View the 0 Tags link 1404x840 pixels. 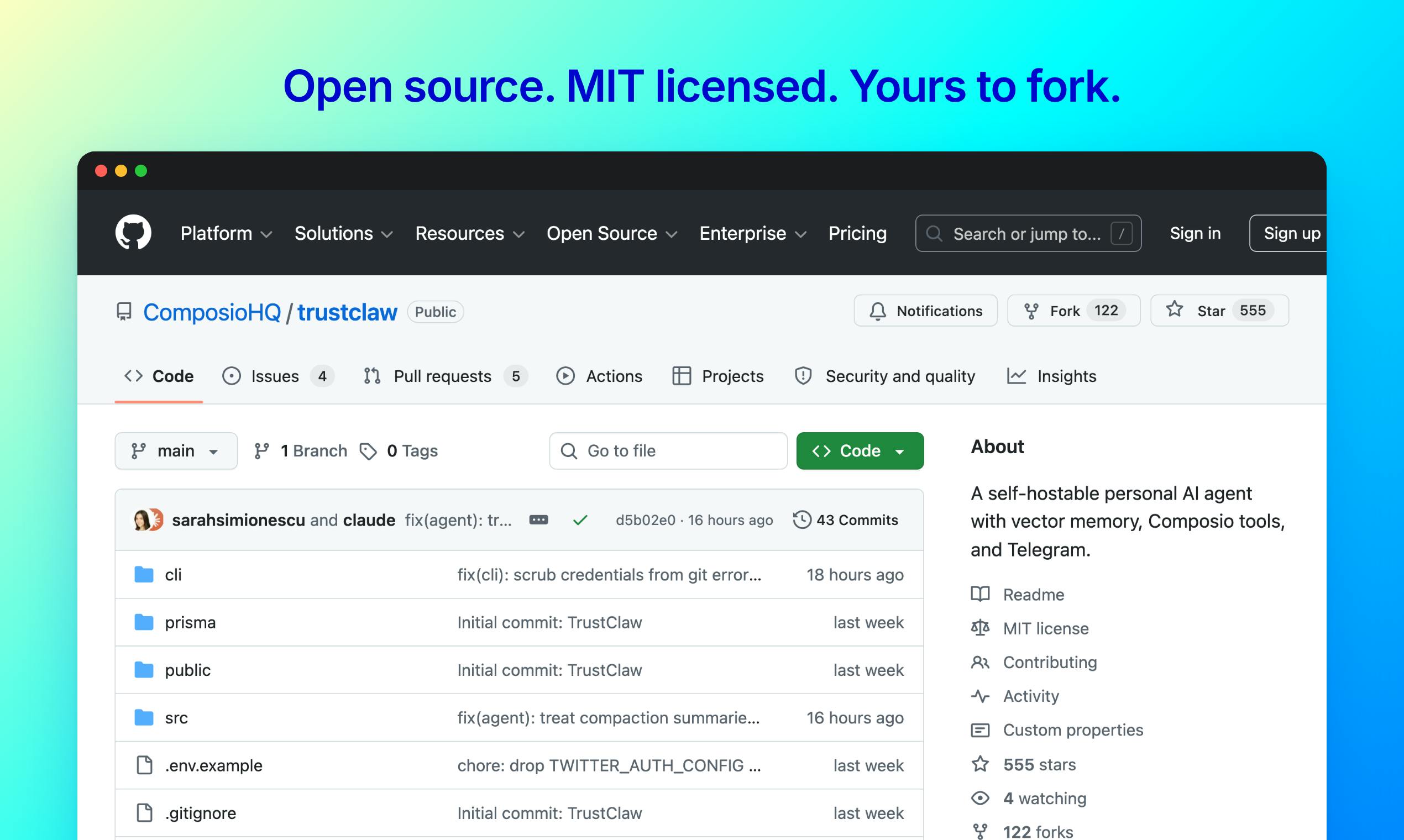[x=399, y=451]
